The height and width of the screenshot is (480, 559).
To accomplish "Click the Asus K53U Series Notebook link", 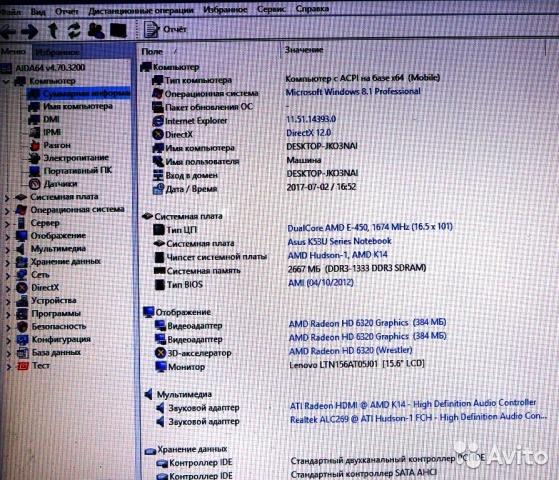I will coord(339,241).
